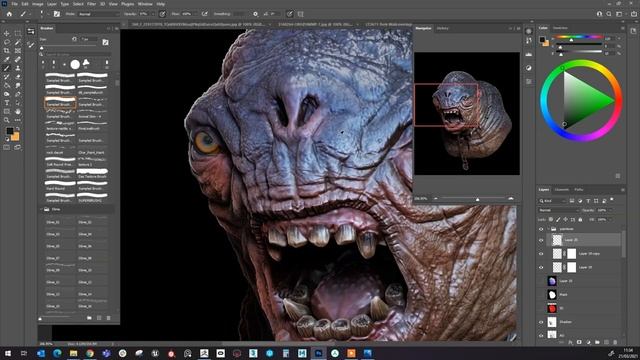Image resolution: width=640 pixels, height=360 pixels.
Task: Open the Filter menu
Action: 91,4
